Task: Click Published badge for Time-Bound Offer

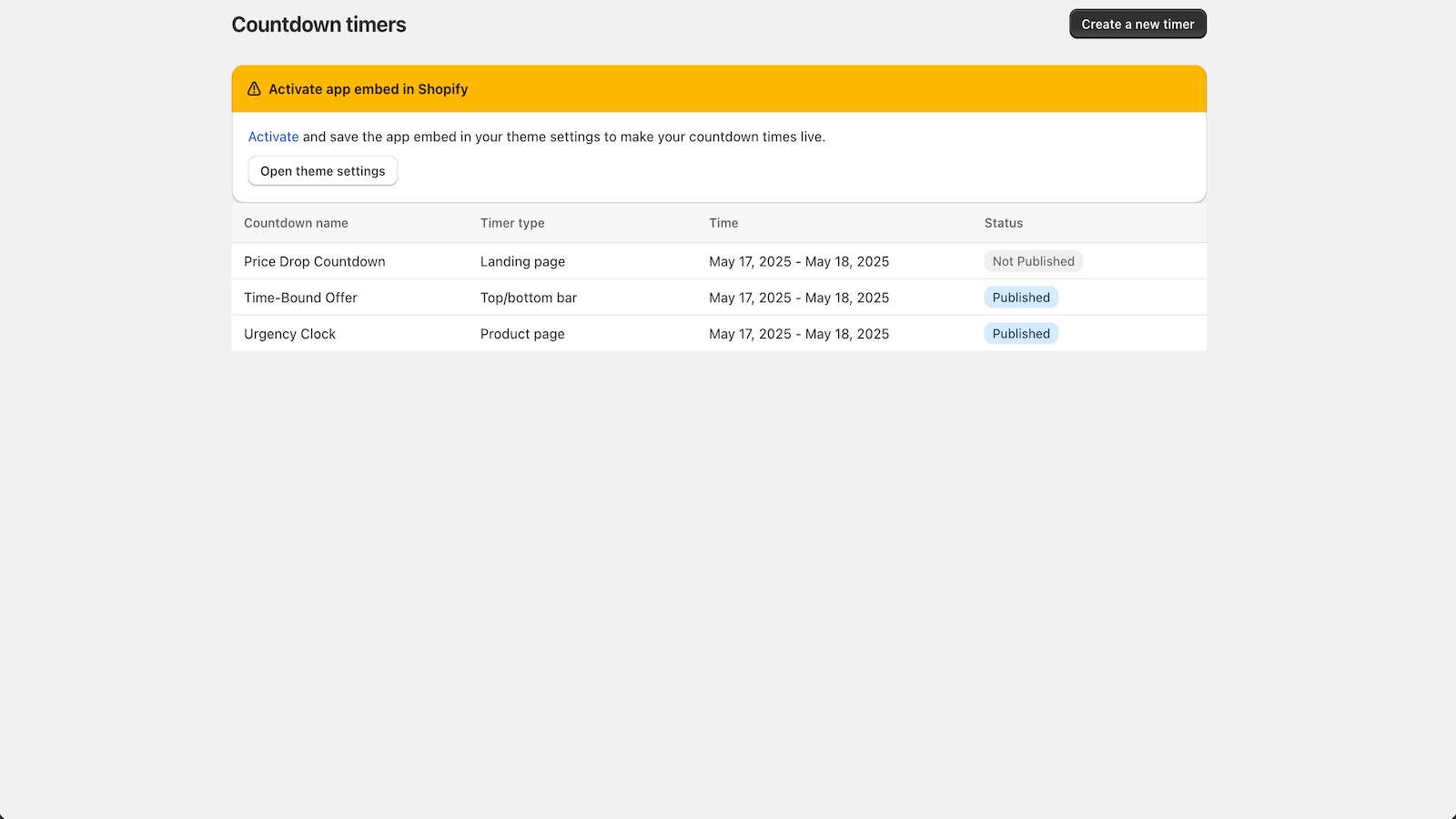Action: [1021, 298]
